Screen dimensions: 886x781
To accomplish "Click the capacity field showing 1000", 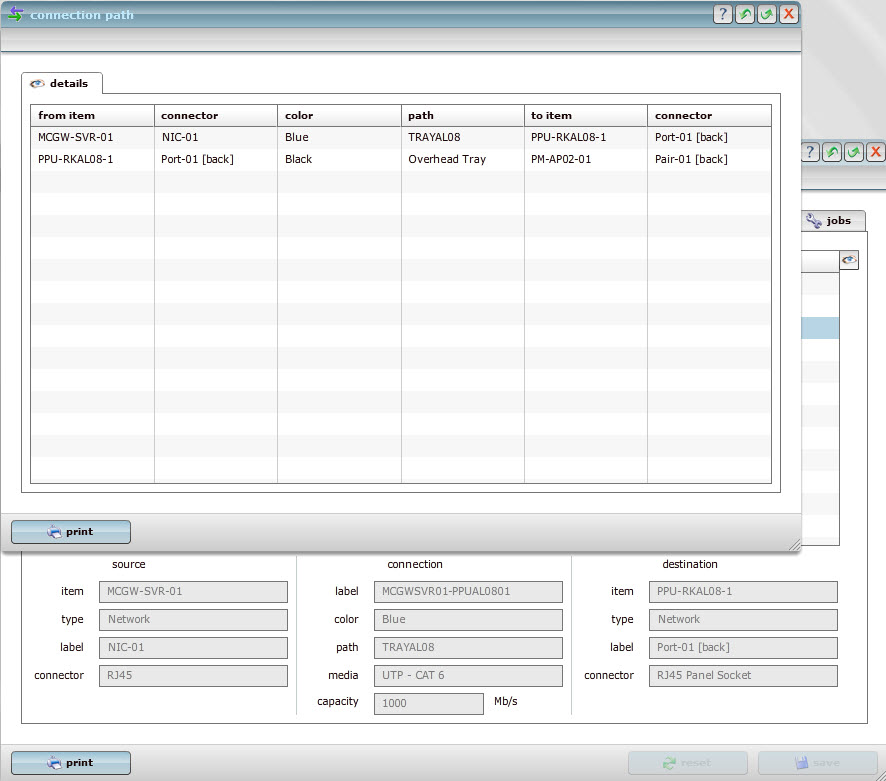I will pos(428,703).
